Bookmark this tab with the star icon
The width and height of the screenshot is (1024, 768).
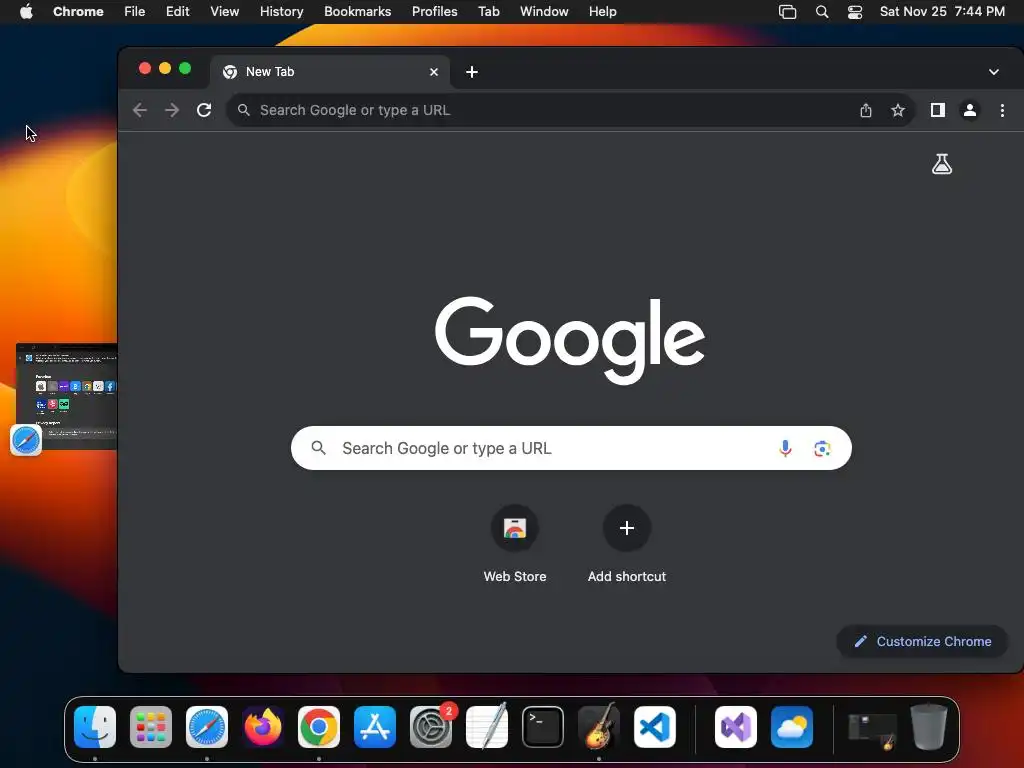pyautogui.click(x=898, y=110)
